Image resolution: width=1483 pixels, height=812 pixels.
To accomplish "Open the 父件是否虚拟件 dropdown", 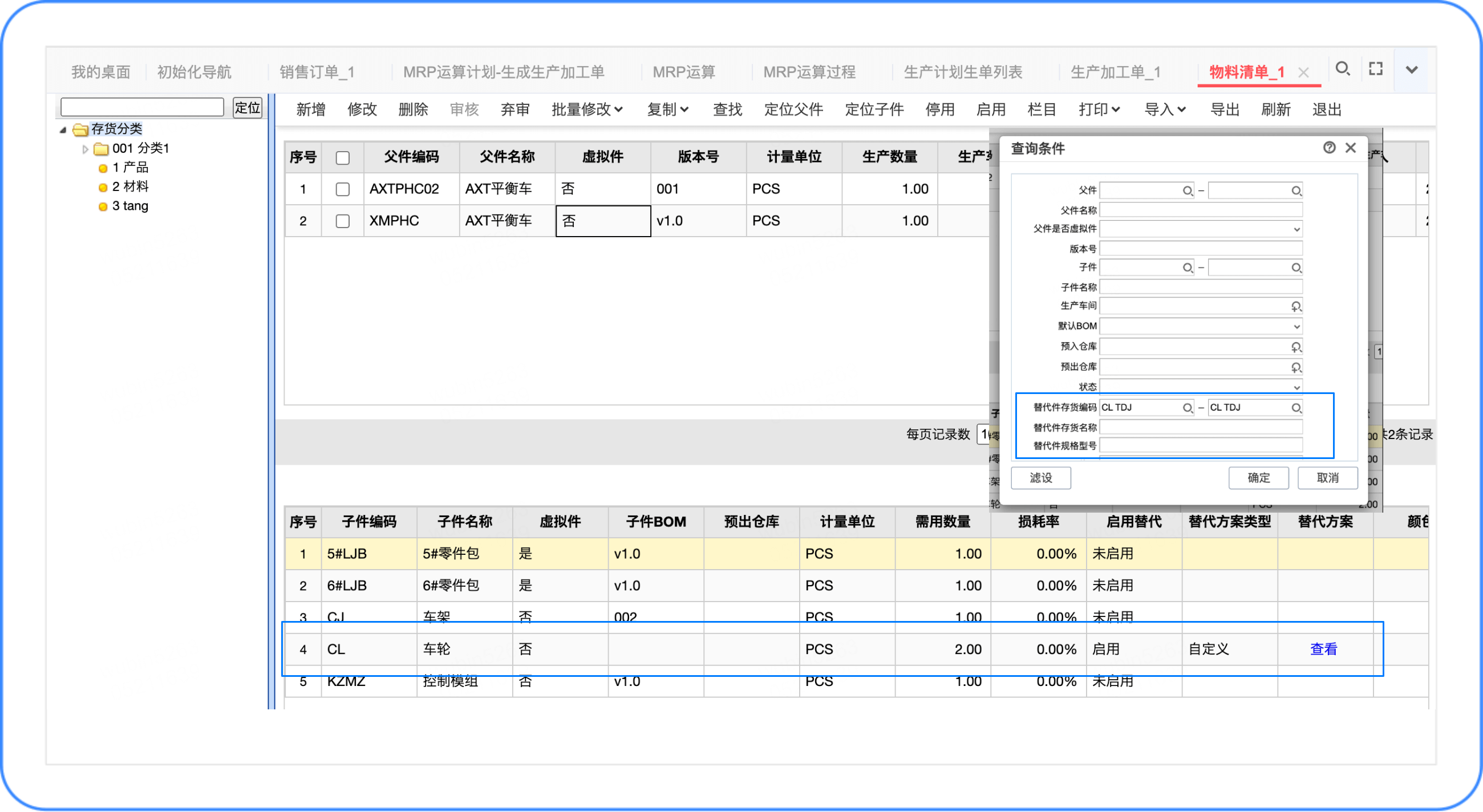I will pyautogui.click(x=1296, y=229).
